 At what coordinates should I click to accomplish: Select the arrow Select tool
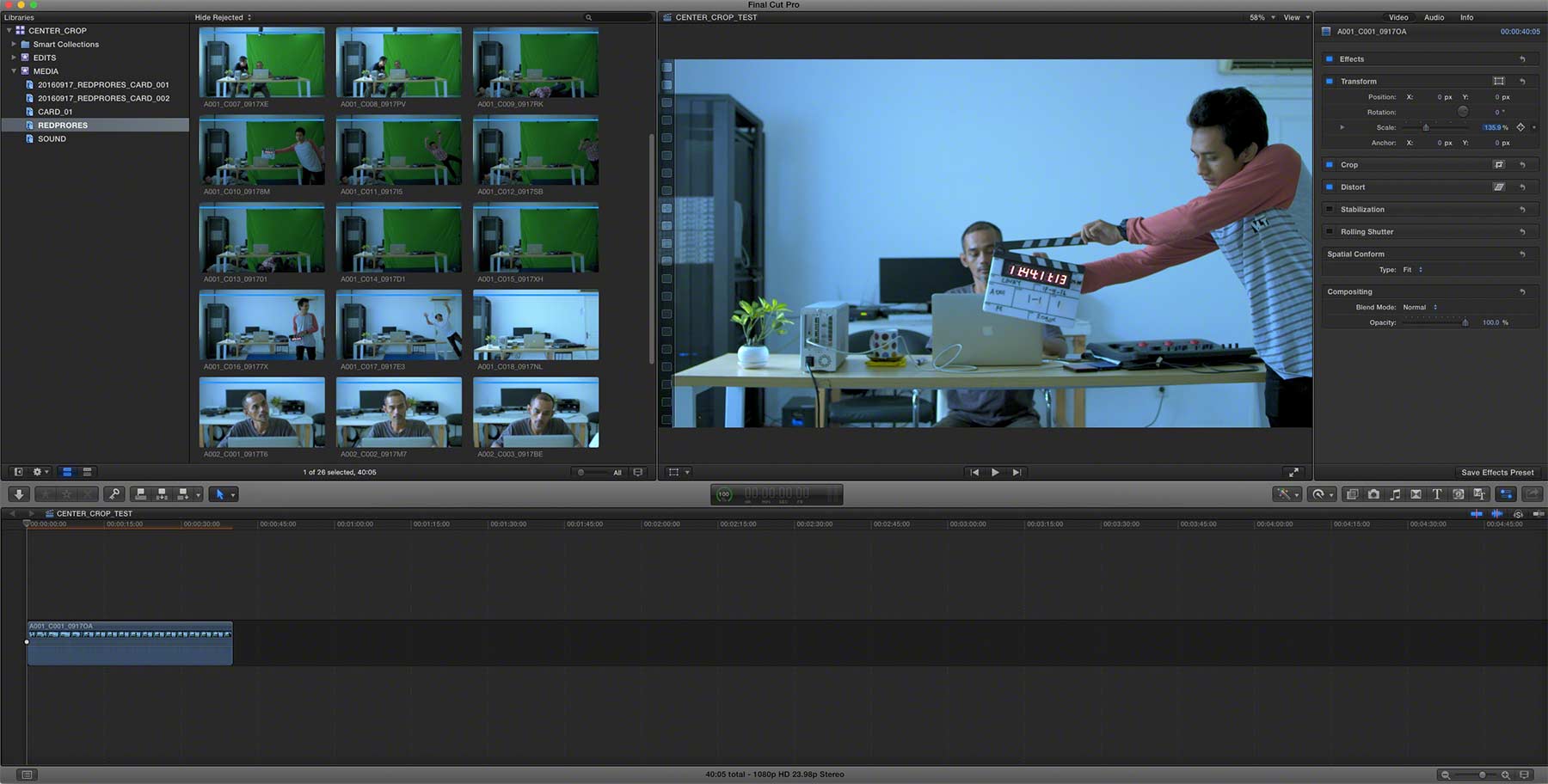(219, 494)
